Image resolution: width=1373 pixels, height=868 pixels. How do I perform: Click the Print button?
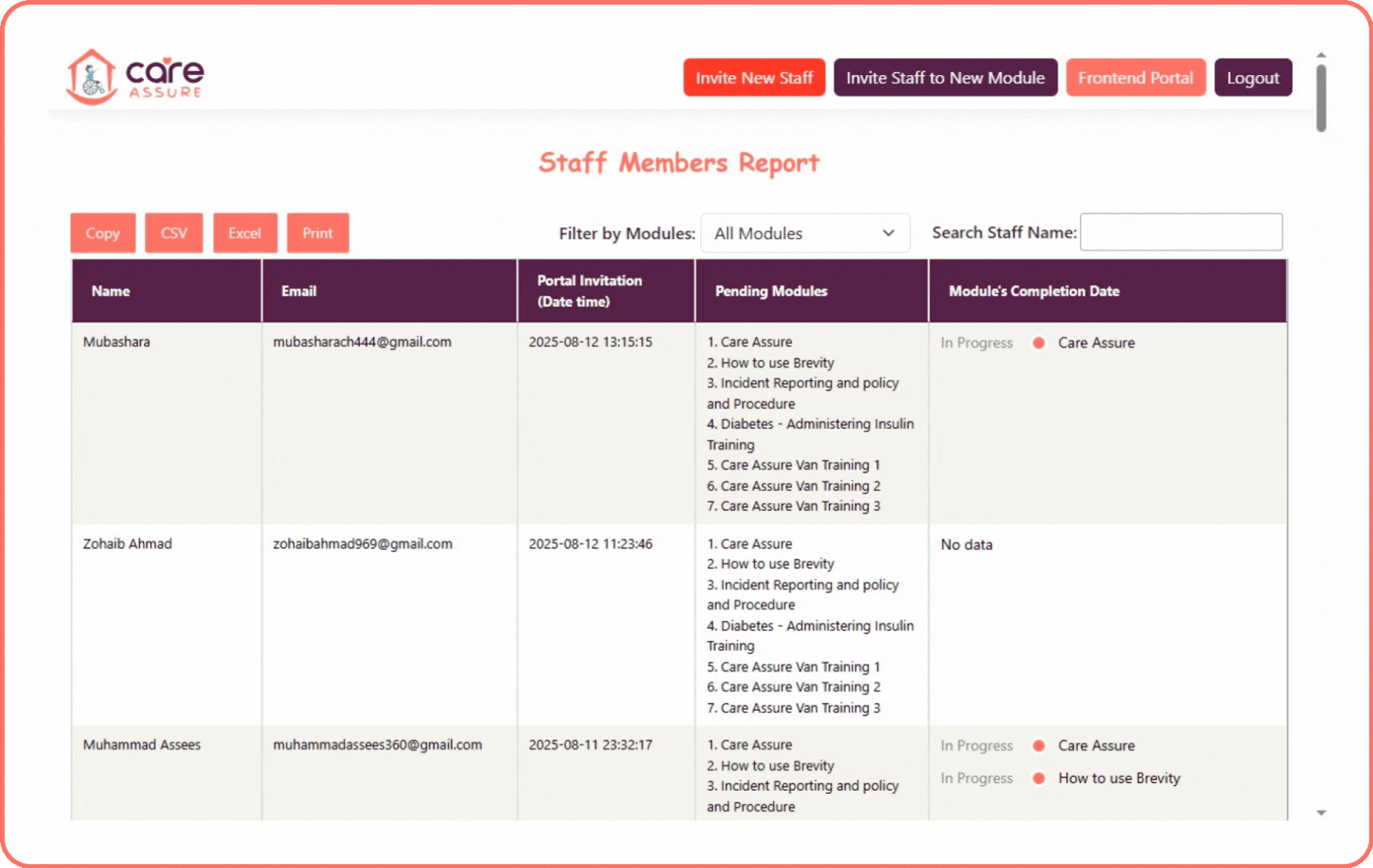pyautogui.click(x=317, y=233)
